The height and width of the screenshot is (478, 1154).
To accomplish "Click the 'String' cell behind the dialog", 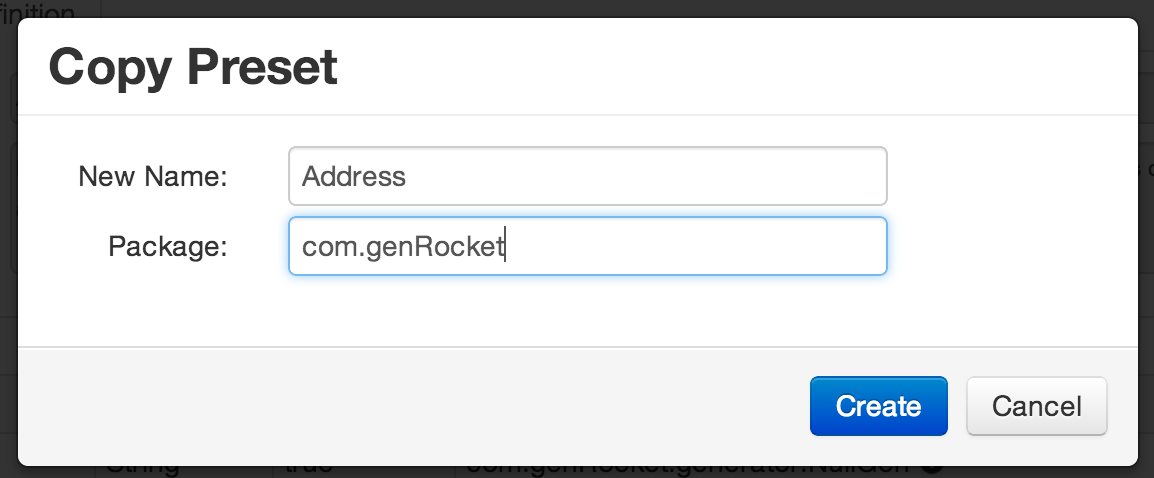I will 142,471.
